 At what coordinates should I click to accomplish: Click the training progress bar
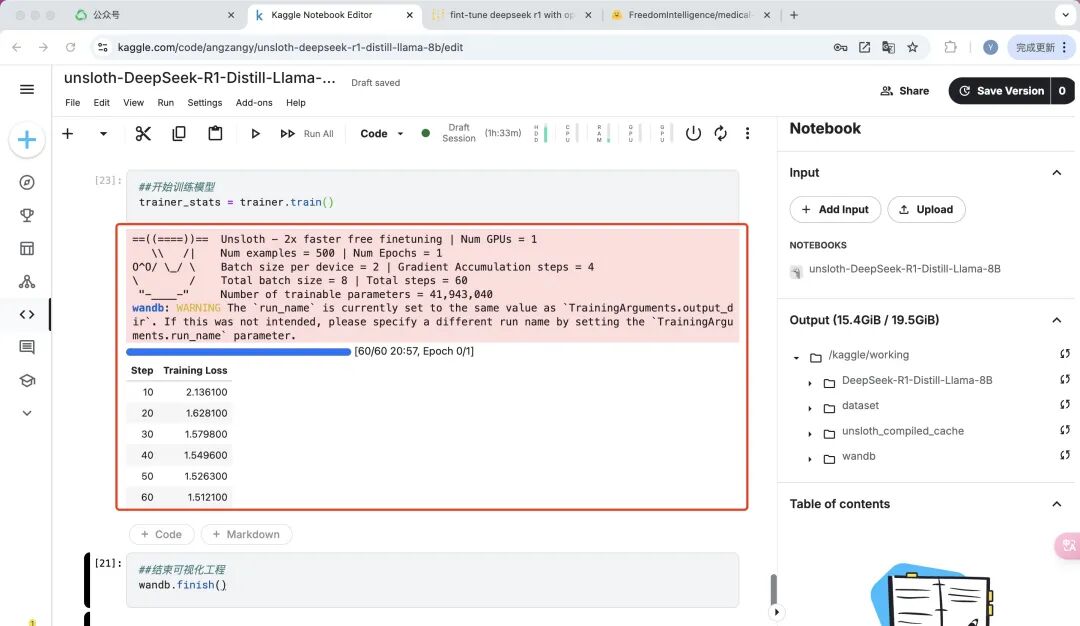pyautogui.click(x=238, y=352)
